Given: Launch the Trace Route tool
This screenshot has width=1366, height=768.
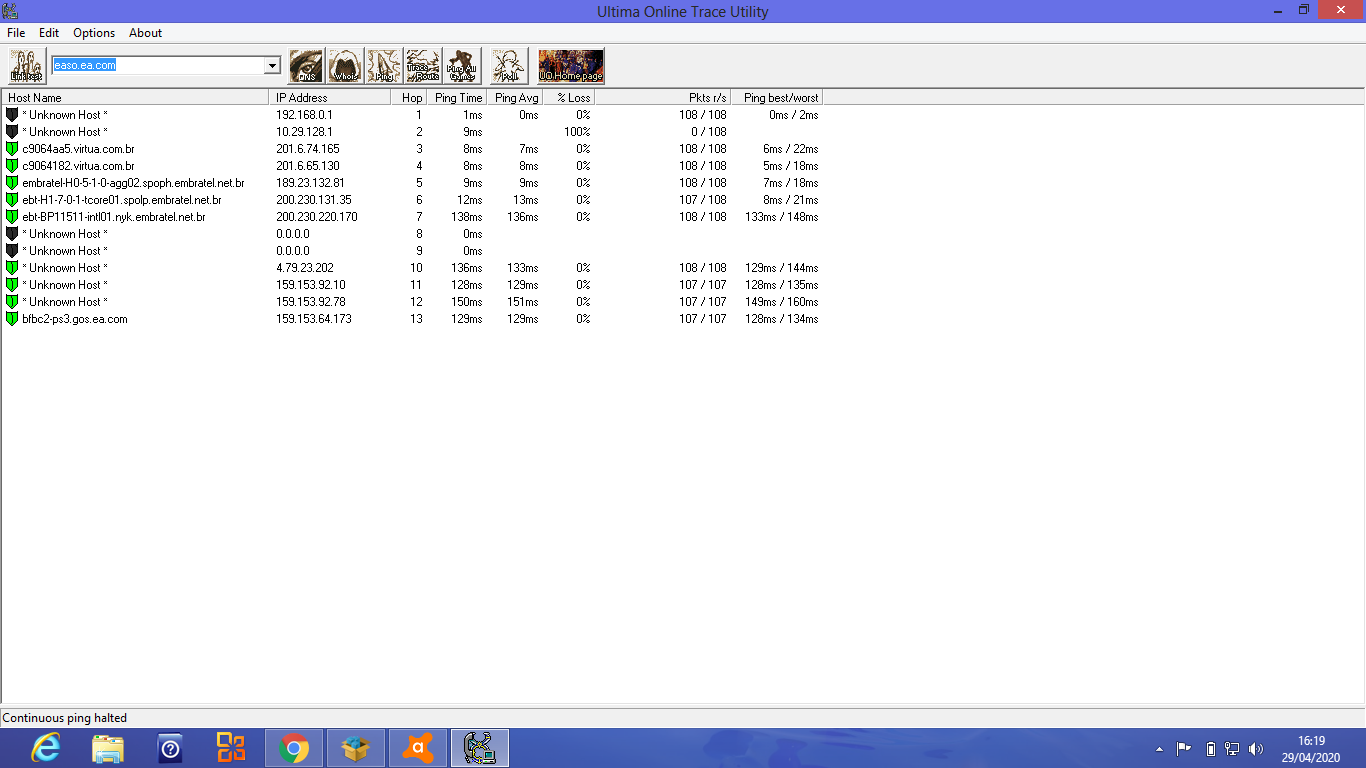Looking at the screenshot, I should [423, 66].
